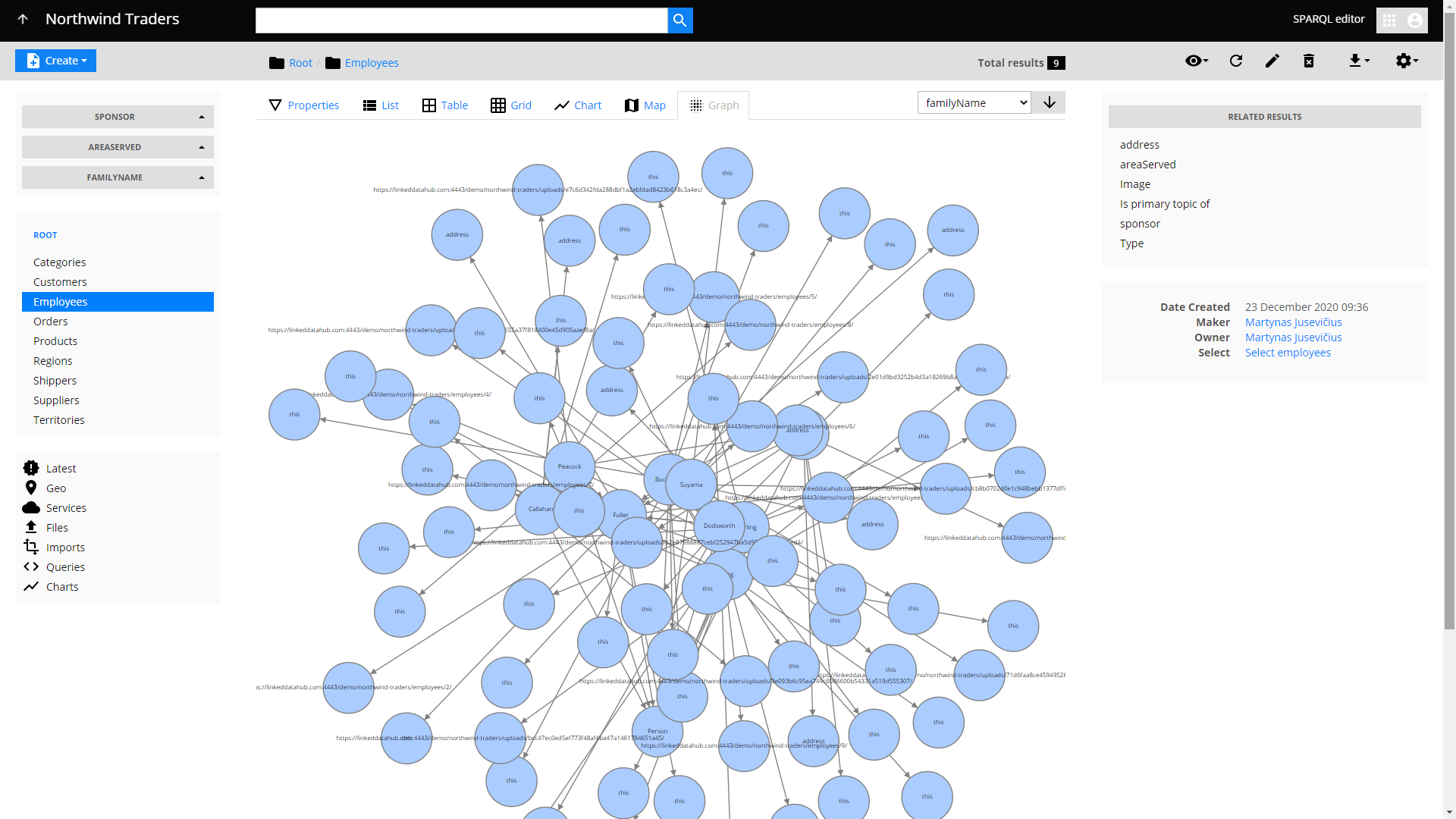This screenshot has width=1456, height=819.
Task: Open Products in Root list
Action: (55, 341)
